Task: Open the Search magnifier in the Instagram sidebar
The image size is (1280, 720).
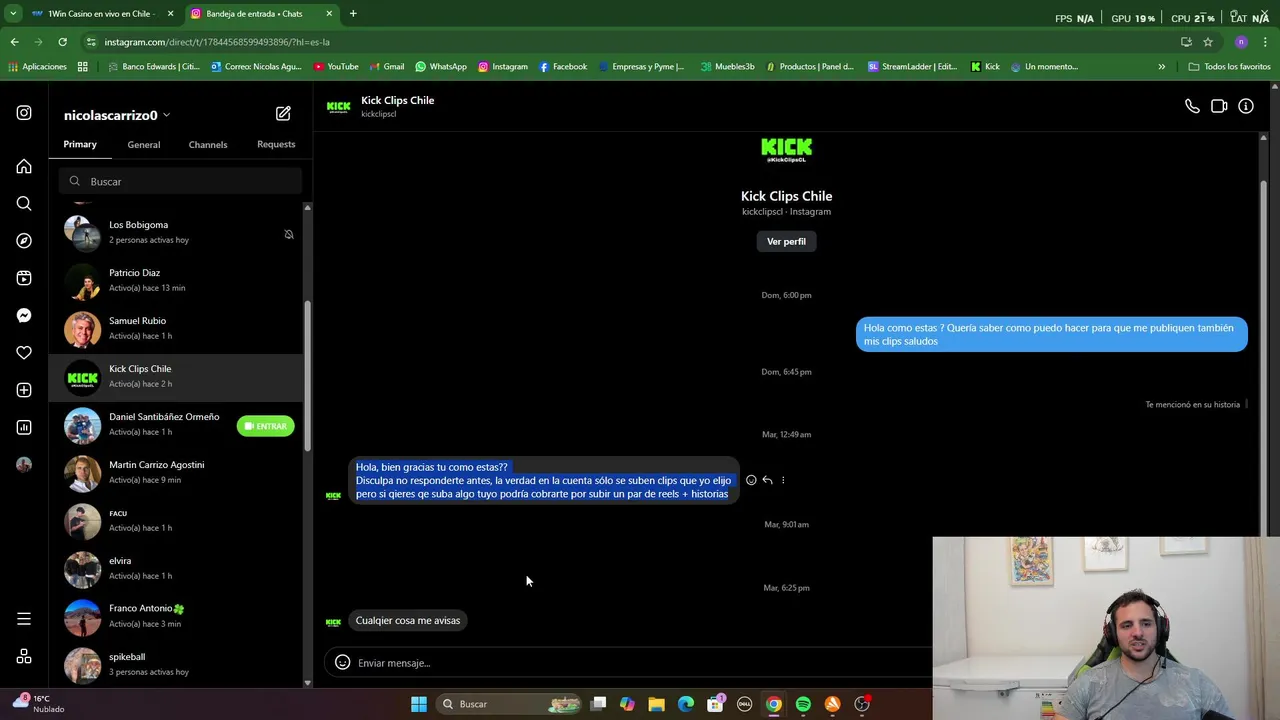Action: (24, 204)
